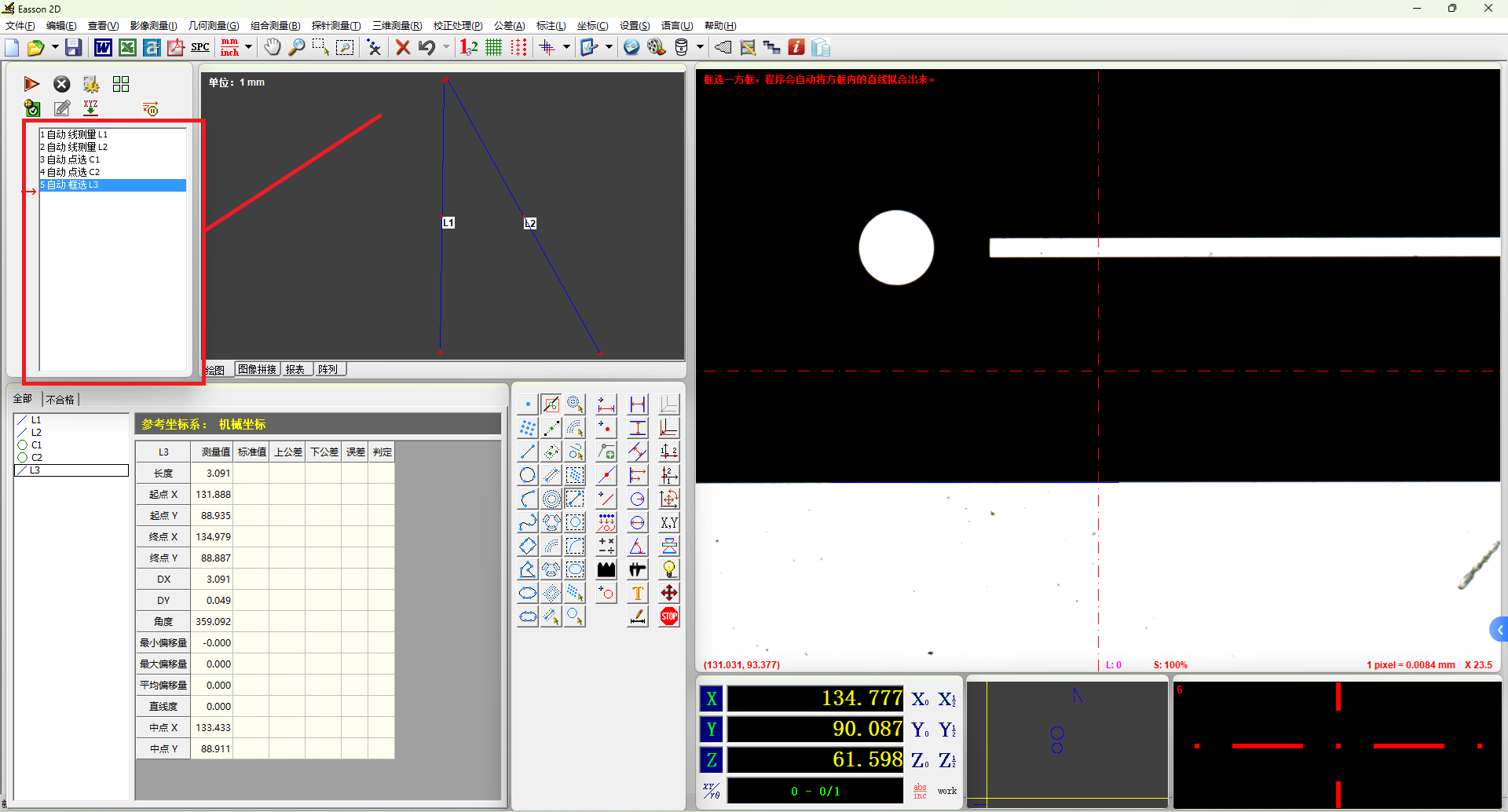Export report to Word icon

pyautogui.click(x=103, y=47)
